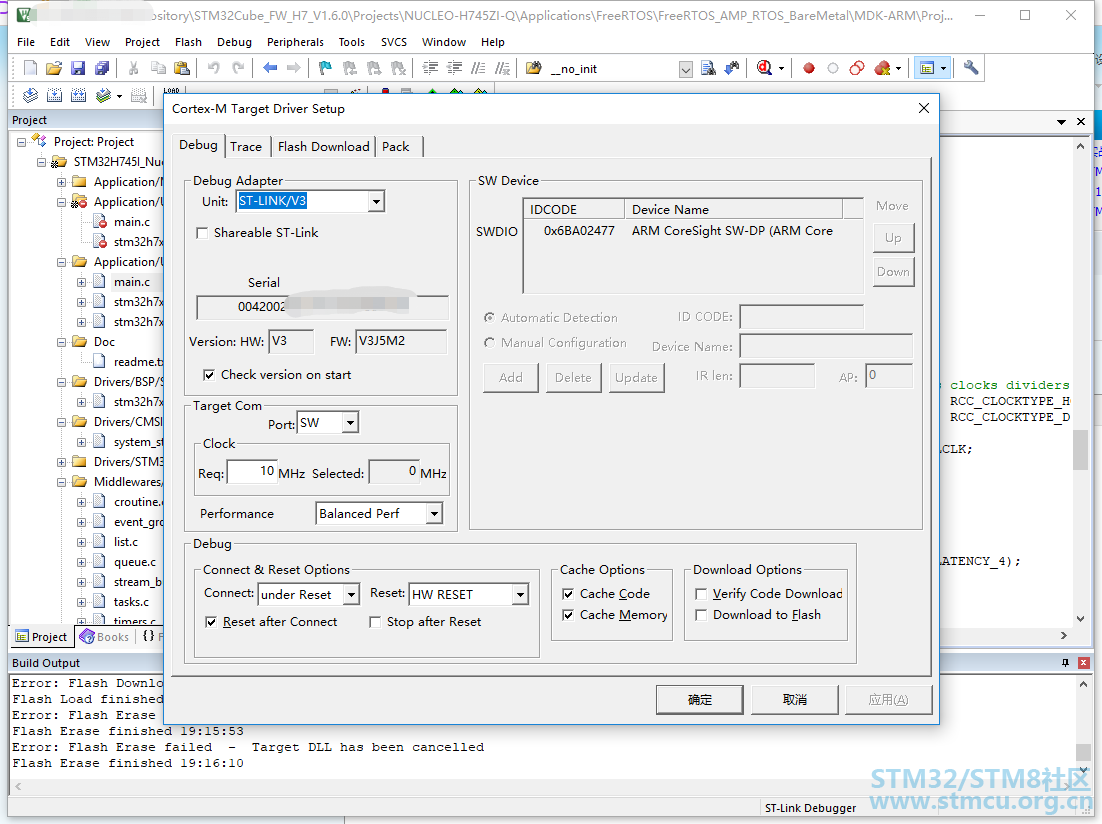
Task: Open the __no_init find combo dropdown
Action: click(686, 69)
